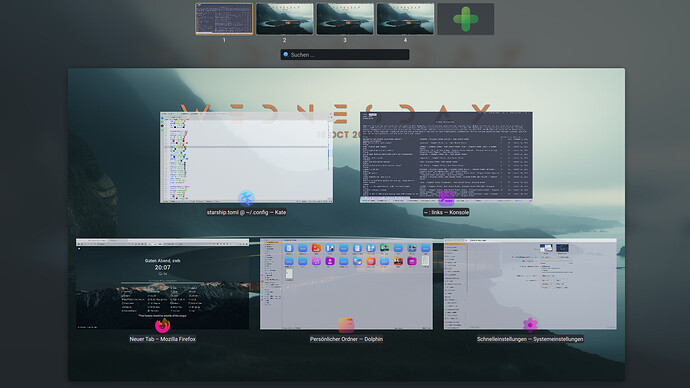Focus the Suchen search field
This screenshot has height=388, width=690.
[x=345, y=55]
